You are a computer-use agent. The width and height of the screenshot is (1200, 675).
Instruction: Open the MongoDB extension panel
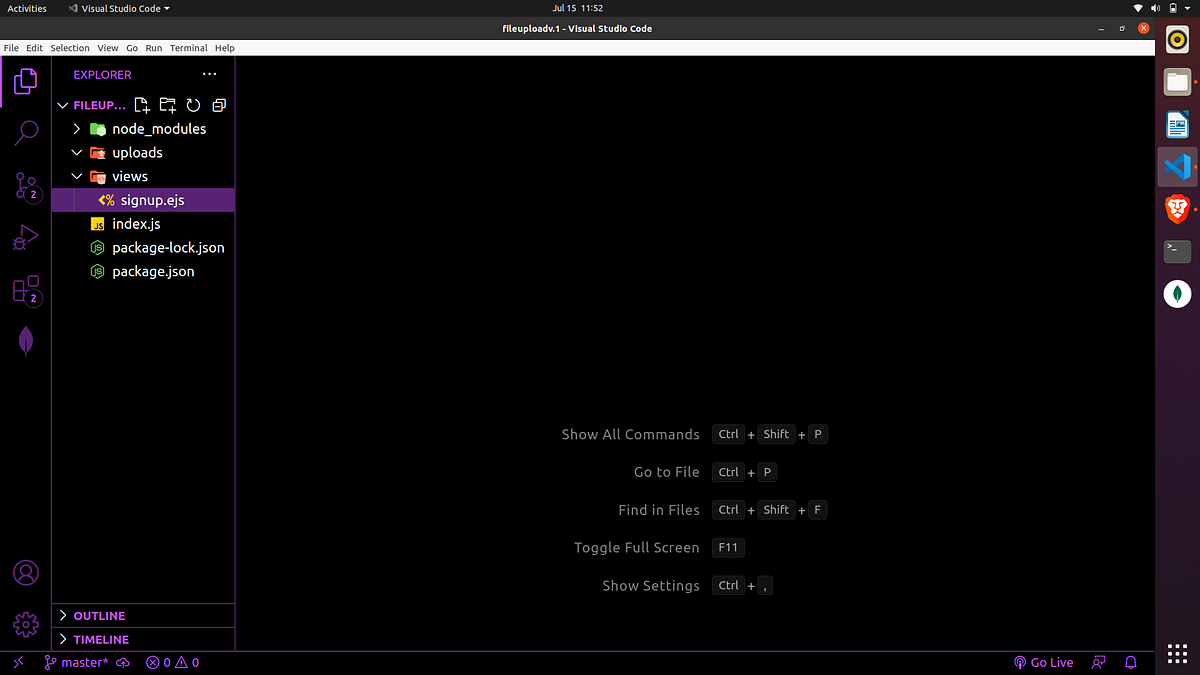pyautogui.click(x=25, y=341)
